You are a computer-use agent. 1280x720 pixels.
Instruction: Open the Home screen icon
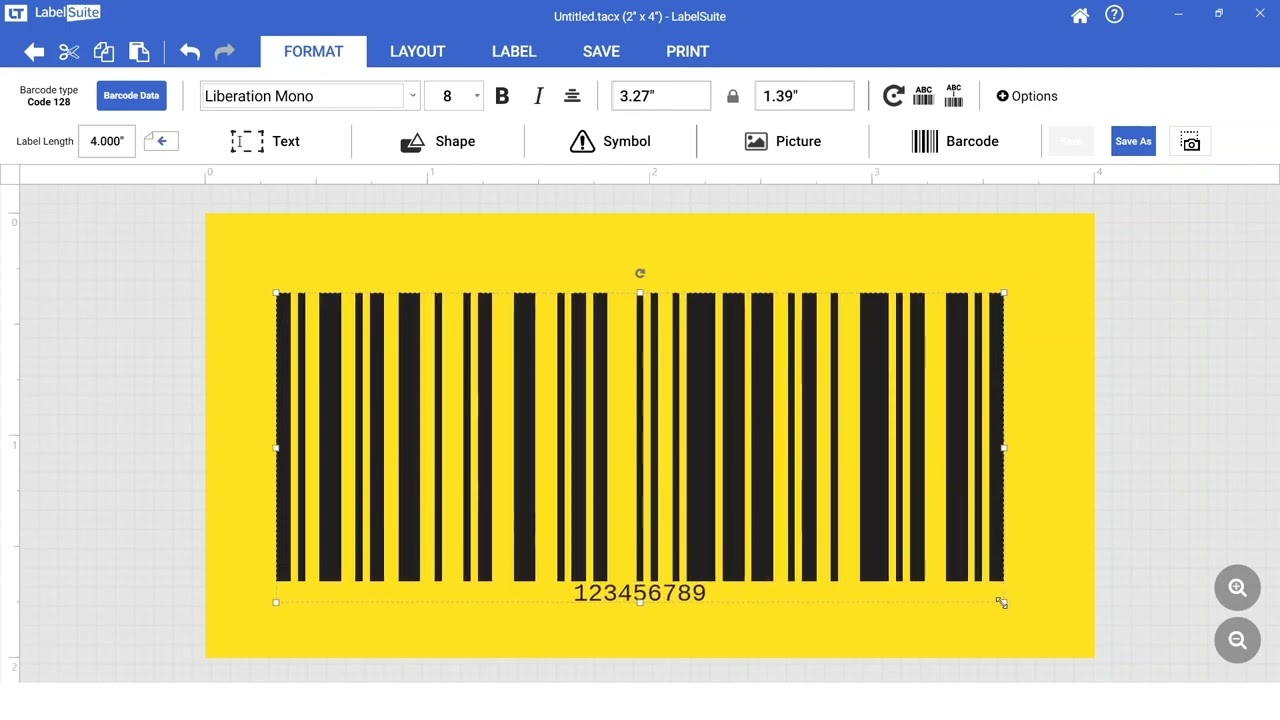[x=1080, y=16]
